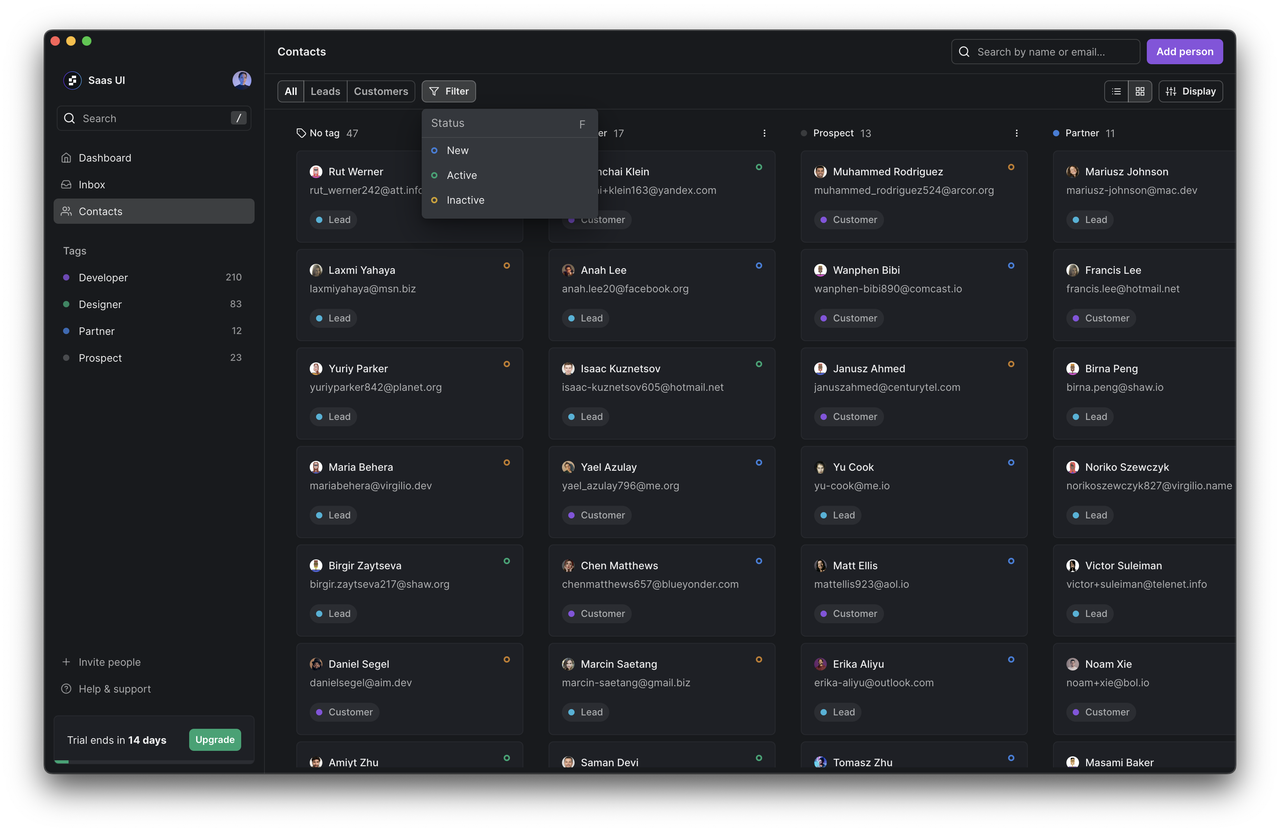Click the green Upgrade button

point(214,740)
